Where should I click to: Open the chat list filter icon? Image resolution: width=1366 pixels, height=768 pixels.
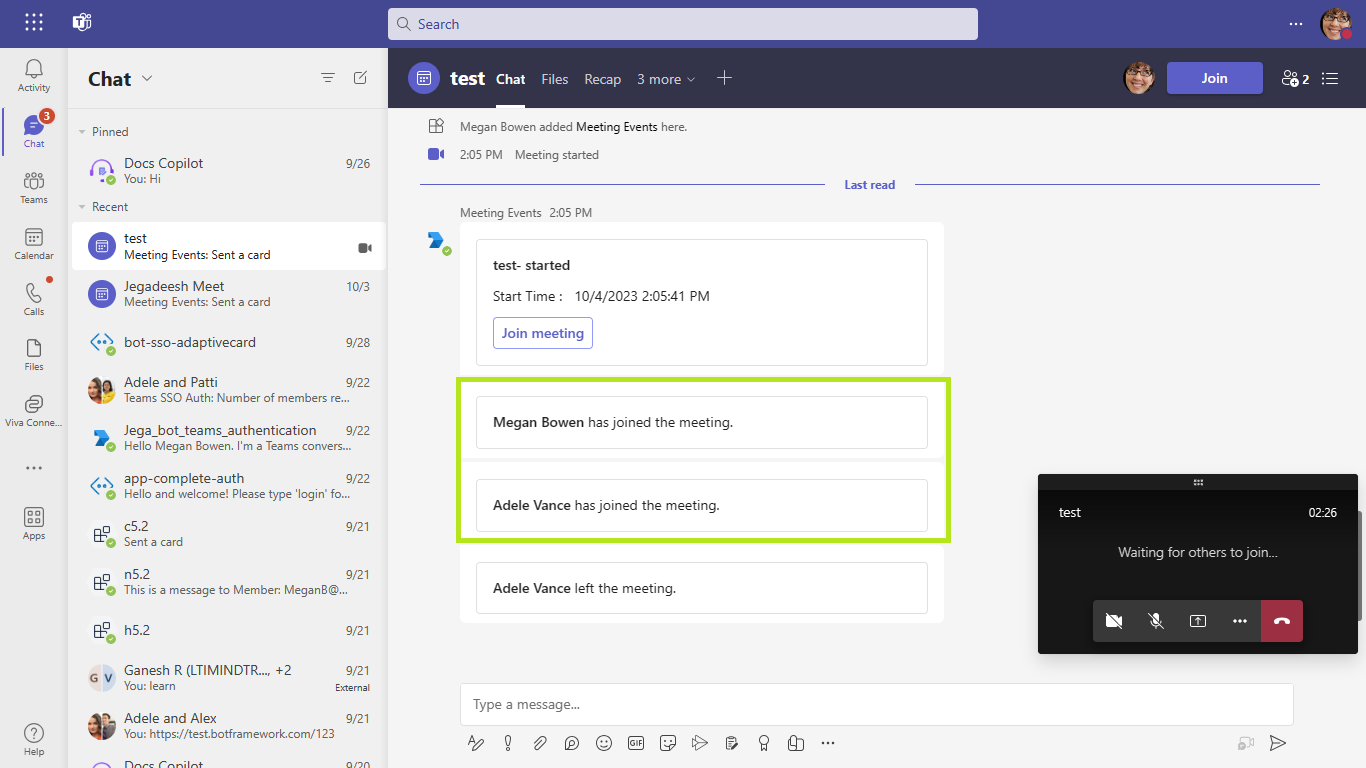(328, 78)
